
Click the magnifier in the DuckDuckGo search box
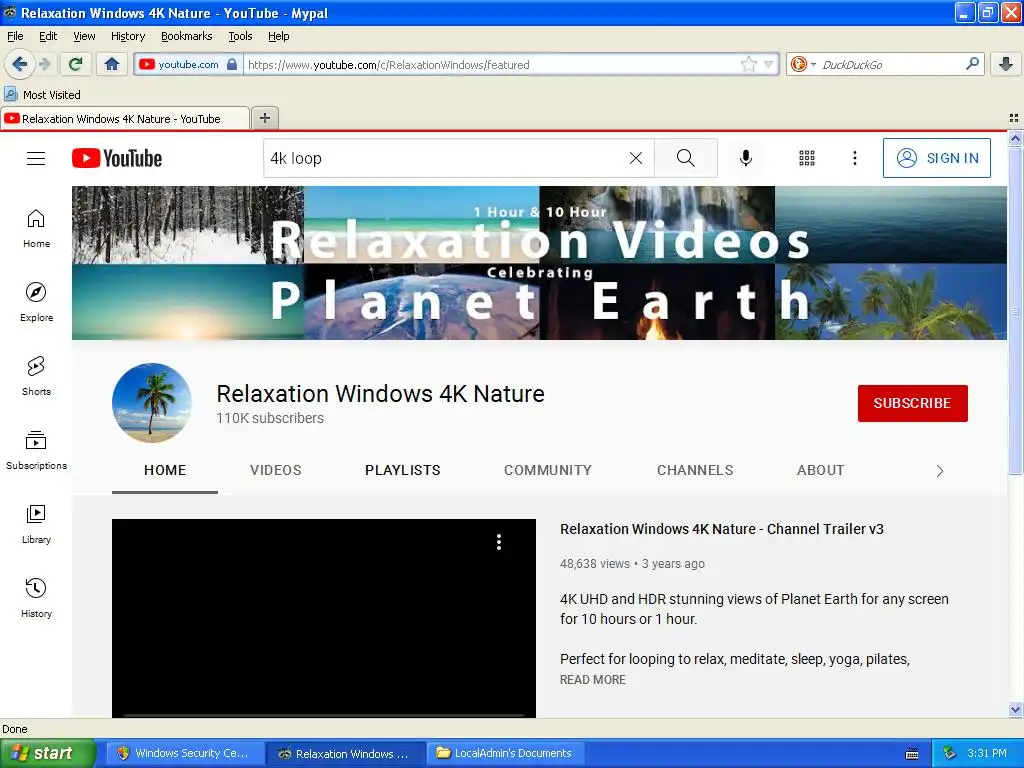tap(972, 63)
